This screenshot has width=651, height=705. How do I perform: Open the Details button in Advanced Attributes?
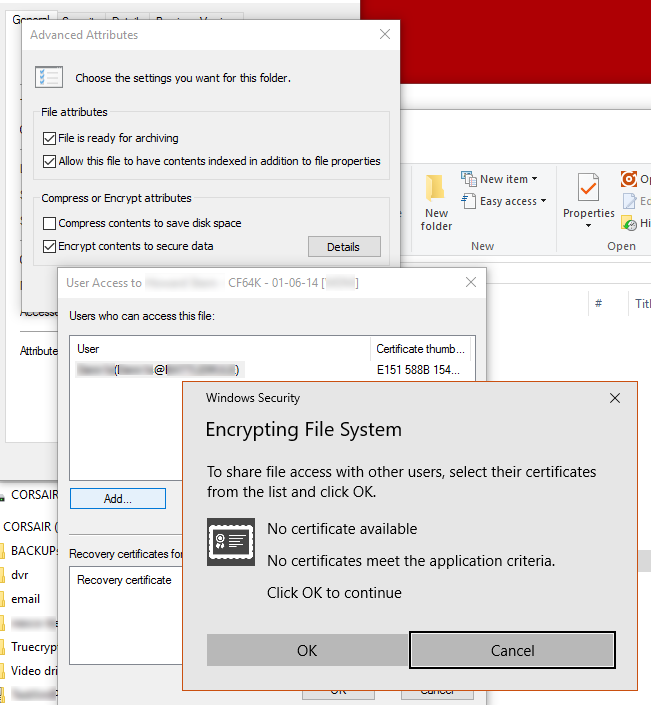pos(344,247)
